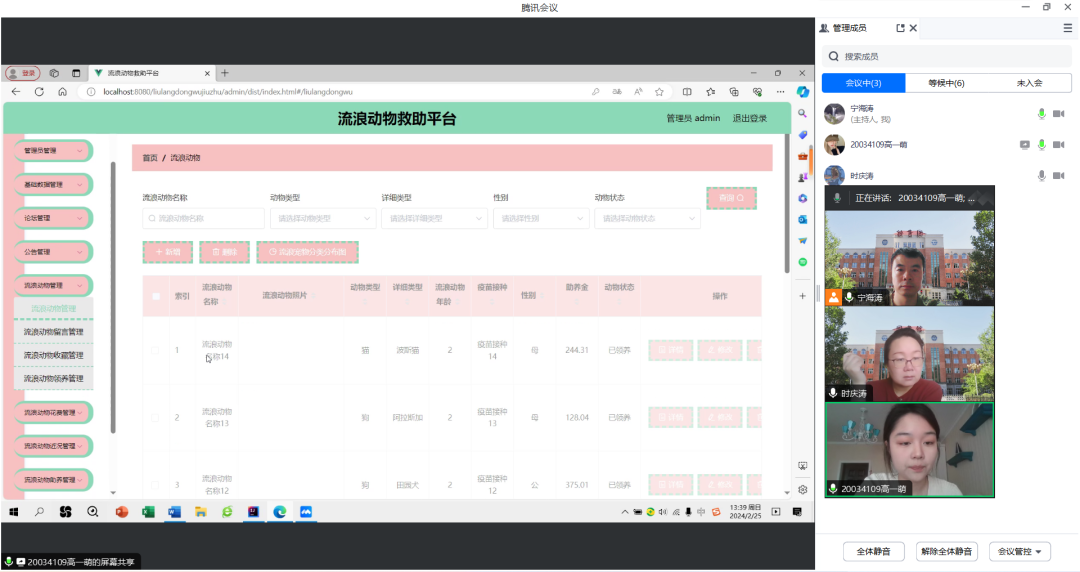The width and height of the screenshot is (1080, 572).
Task: Open the 动物类型 dropdown filter
Action: [320, 218]
